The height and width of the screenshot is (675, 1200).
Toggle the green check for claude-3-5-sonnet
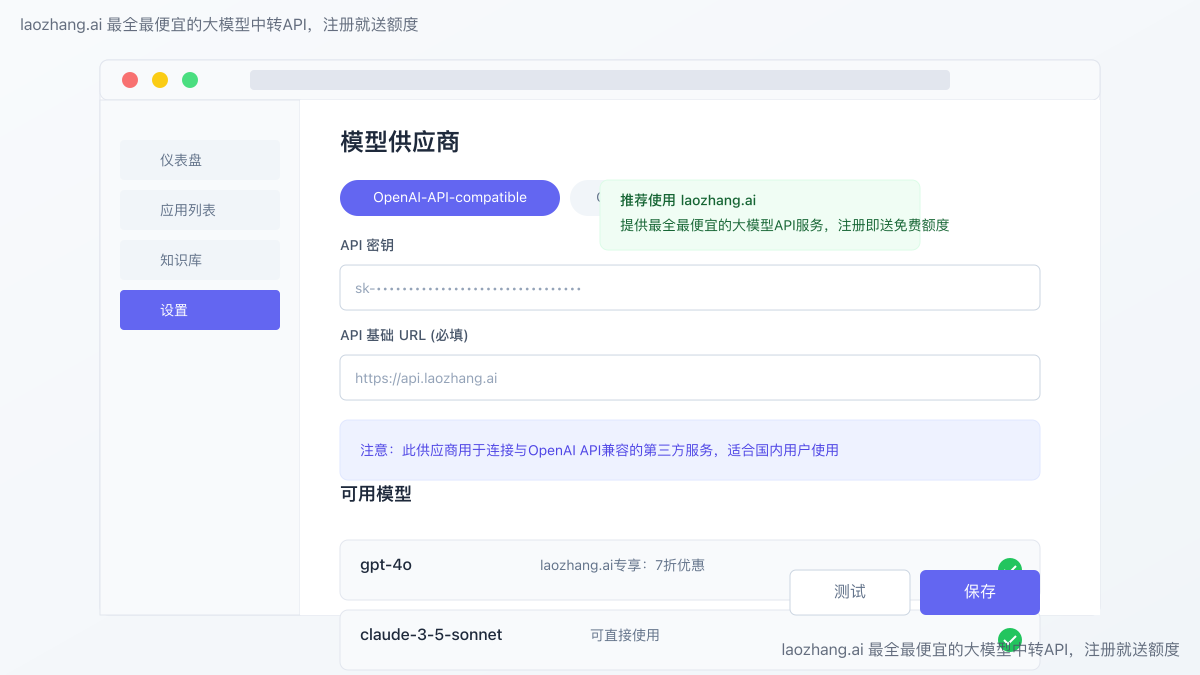pyautogui.click(x=1010, y=639)
